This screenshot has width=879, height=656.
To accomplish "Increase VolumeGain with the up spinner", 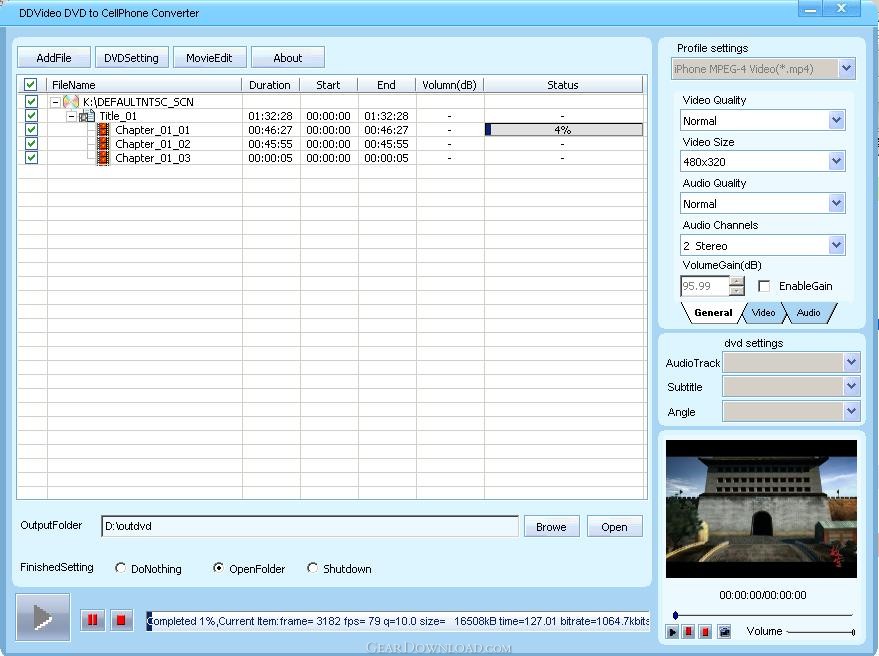I will (x=737, y=281).
